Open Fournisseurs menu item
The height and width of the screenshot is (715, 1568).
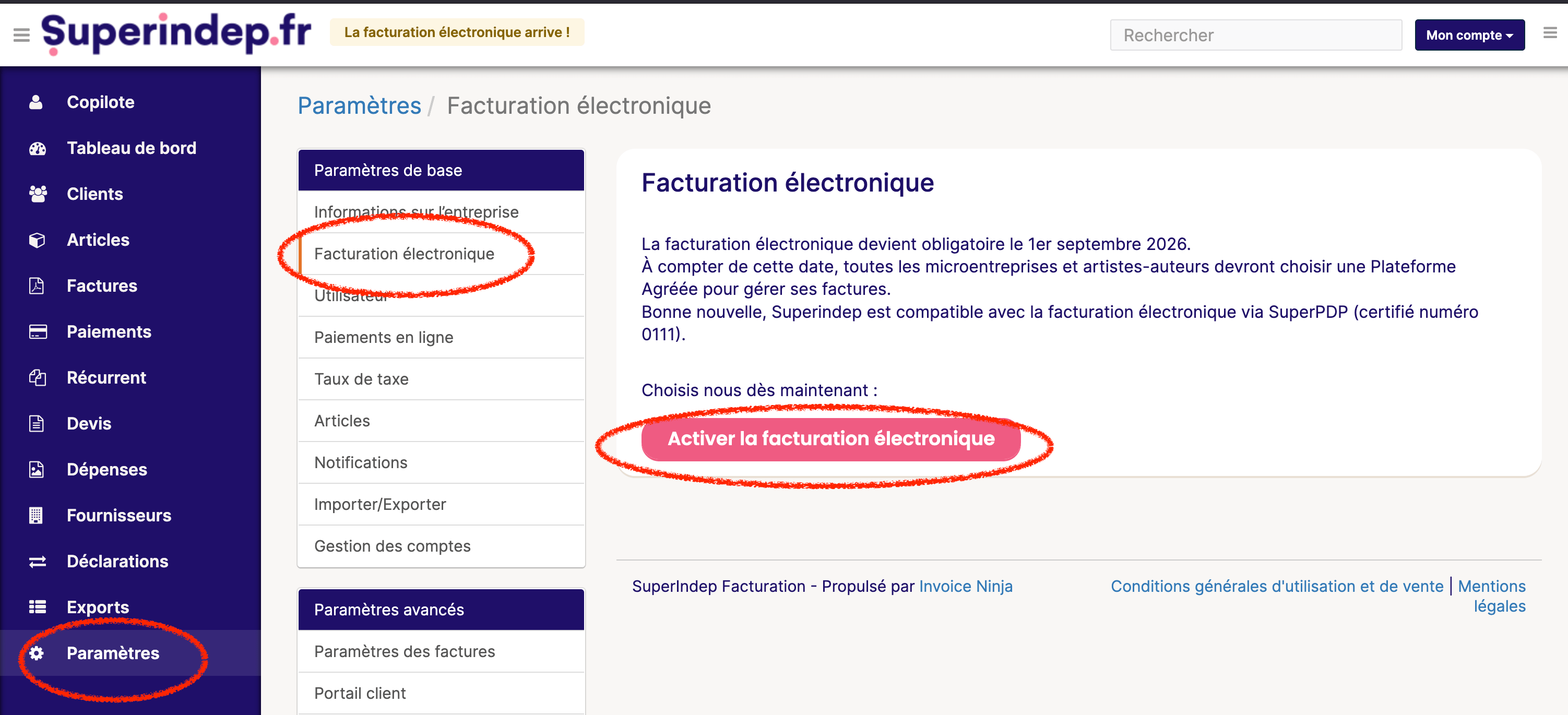[130, 516]
